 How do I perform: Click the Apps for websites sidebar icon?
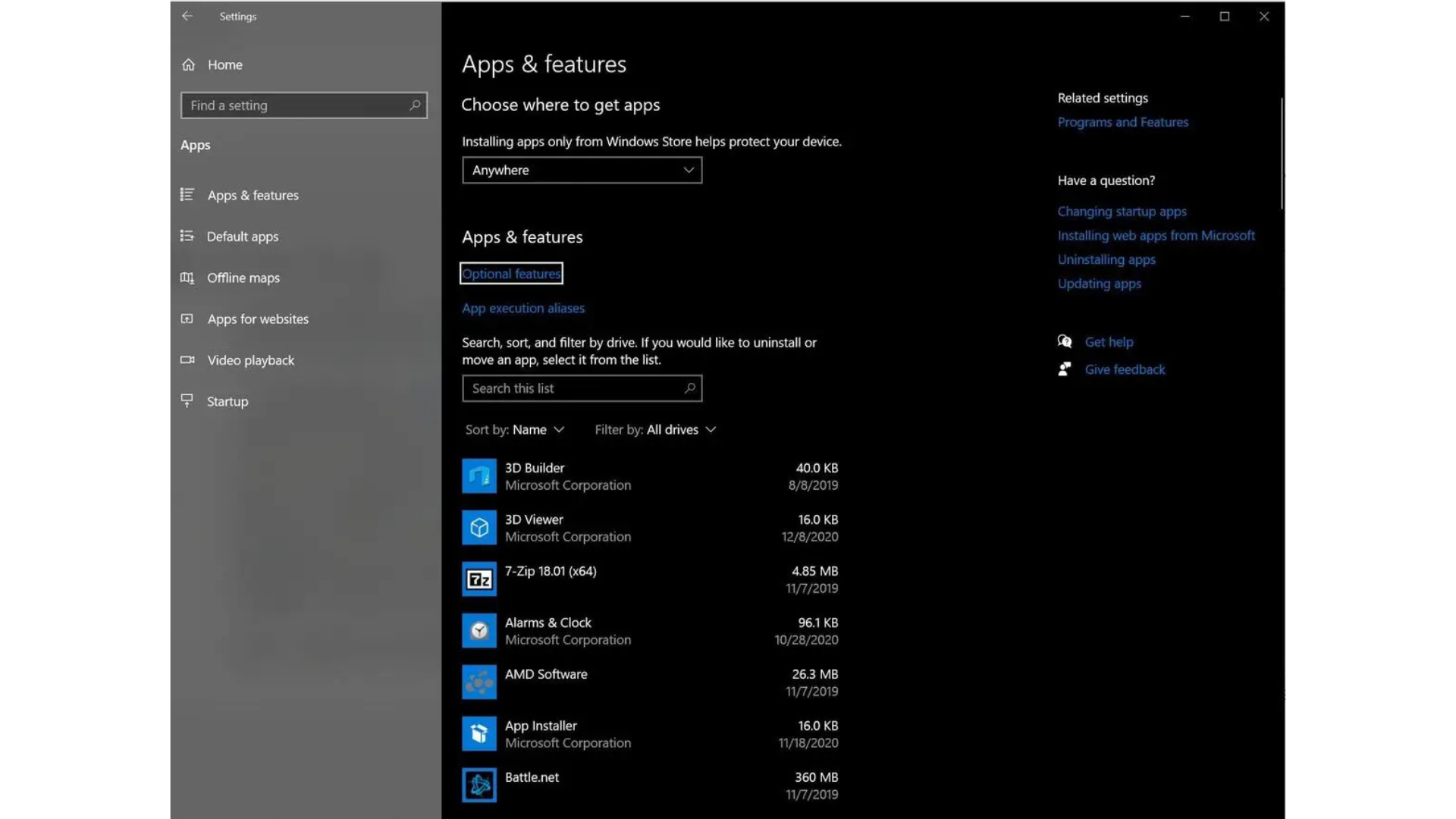pos(187,318)
